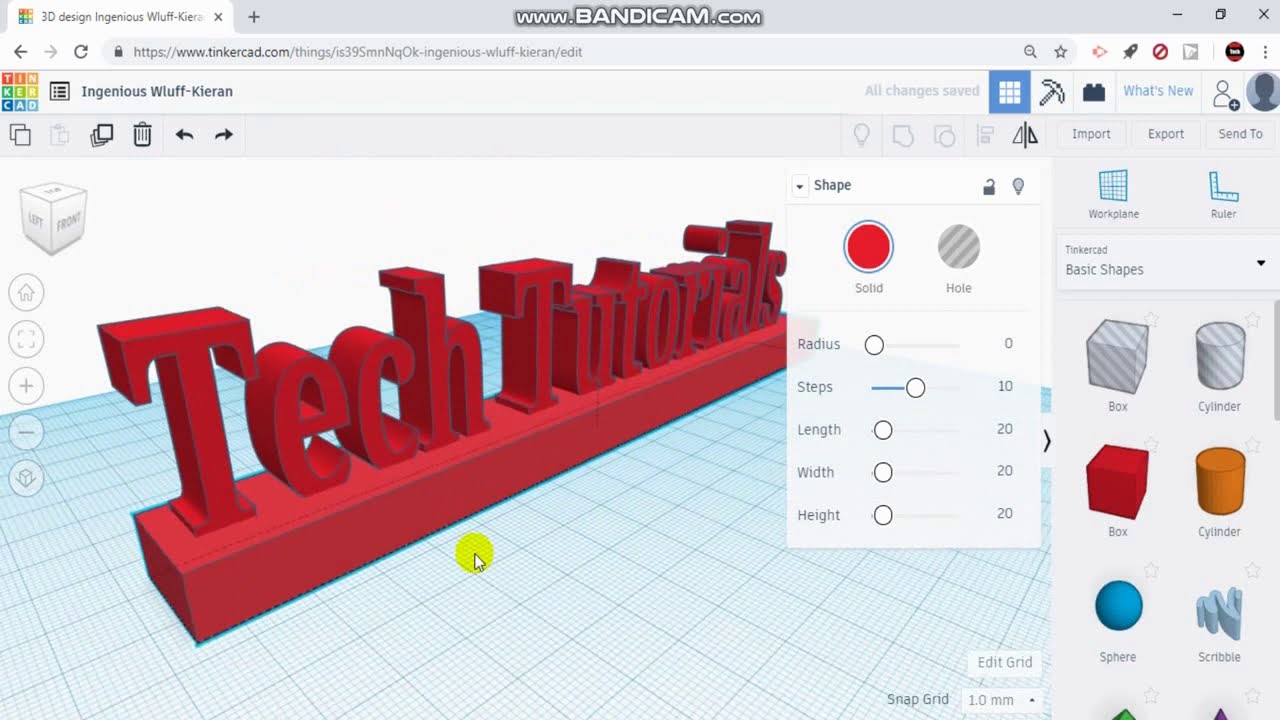Collapse the shapes side panel chevron
The height and width of the screenshot is (720, 1280).
(1046, 441)
